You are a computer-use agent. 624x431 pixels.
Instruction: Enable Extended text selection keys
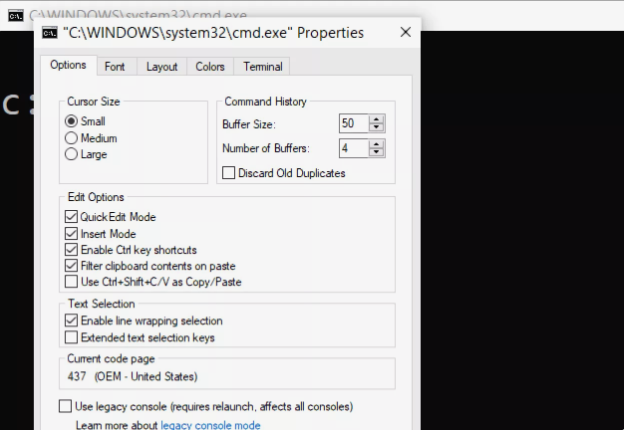71,337
